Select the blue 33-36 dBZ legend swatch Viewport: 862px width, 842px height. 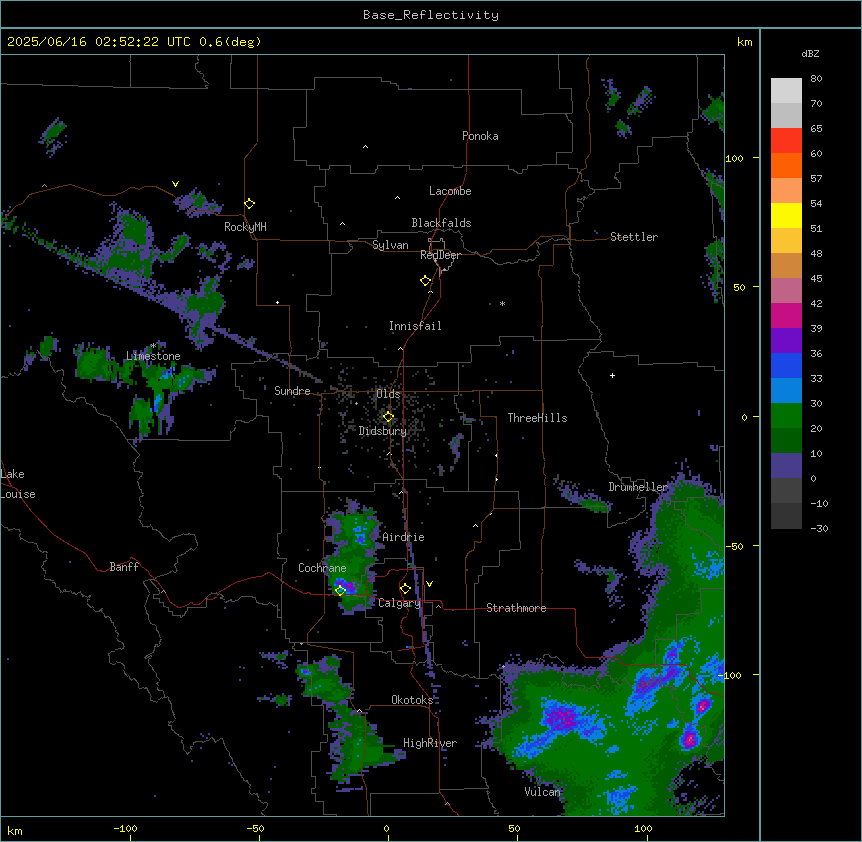tap(786, 365)
